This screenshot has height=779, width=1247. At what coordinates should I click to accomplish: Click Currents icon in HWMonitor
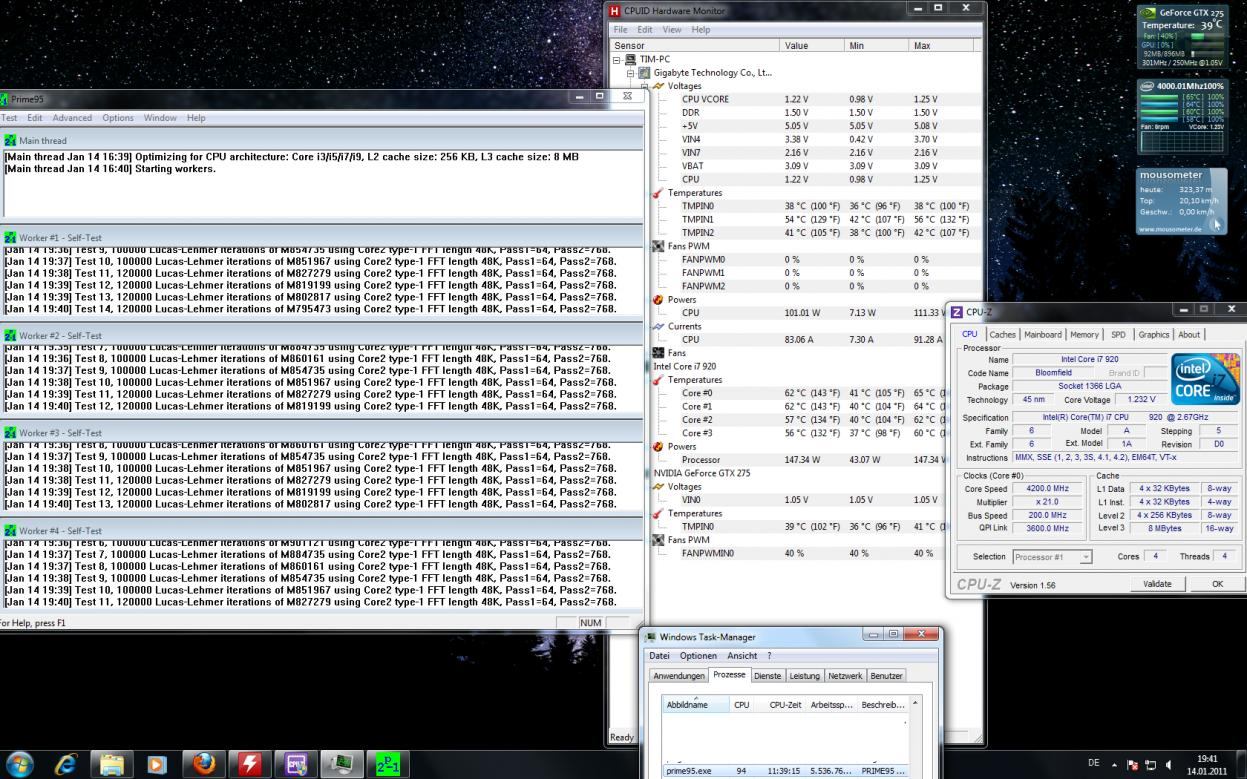coord(658,326)
